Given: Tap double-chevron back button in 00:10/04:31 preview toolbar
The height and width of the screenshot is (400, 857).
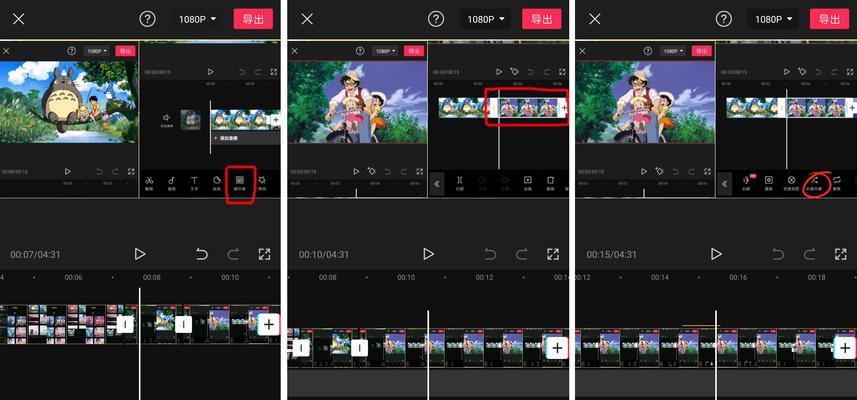Looking at the screenshot, I should coord(437,184).
